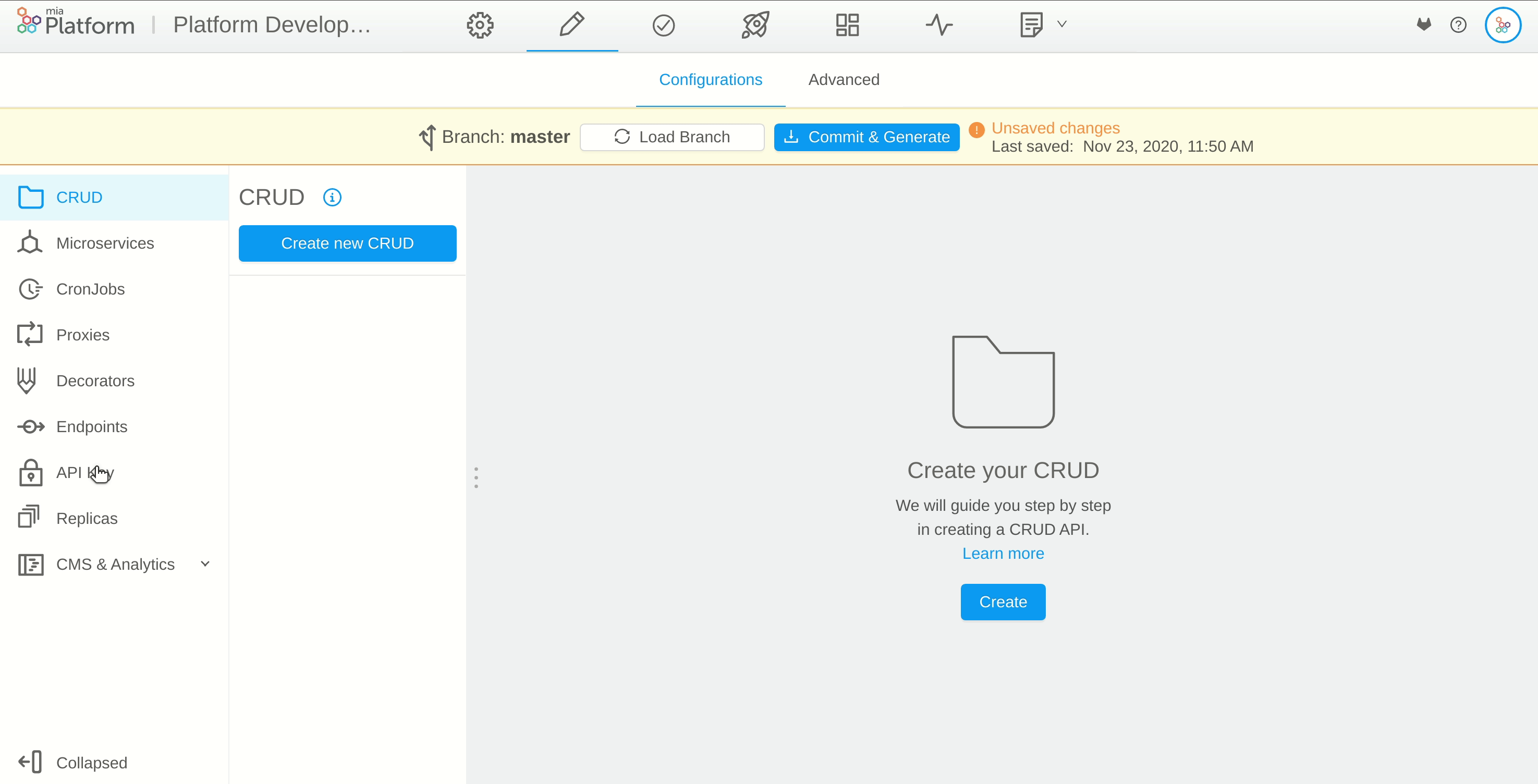Click the info icon next to CRUD heading
The image size is (1538, 784).
coord(332,197)
